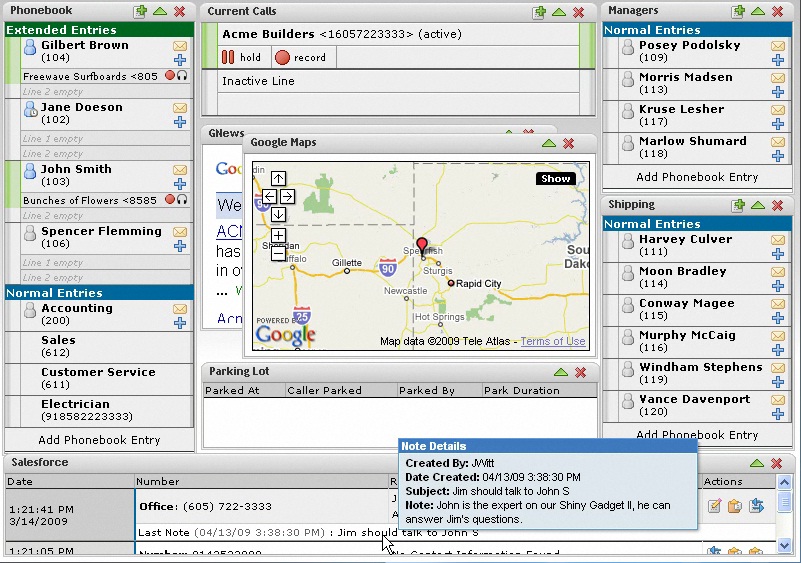801x563 pixels.
Task: Collapse the Parking Lot panel
Action: click(561, 372)
